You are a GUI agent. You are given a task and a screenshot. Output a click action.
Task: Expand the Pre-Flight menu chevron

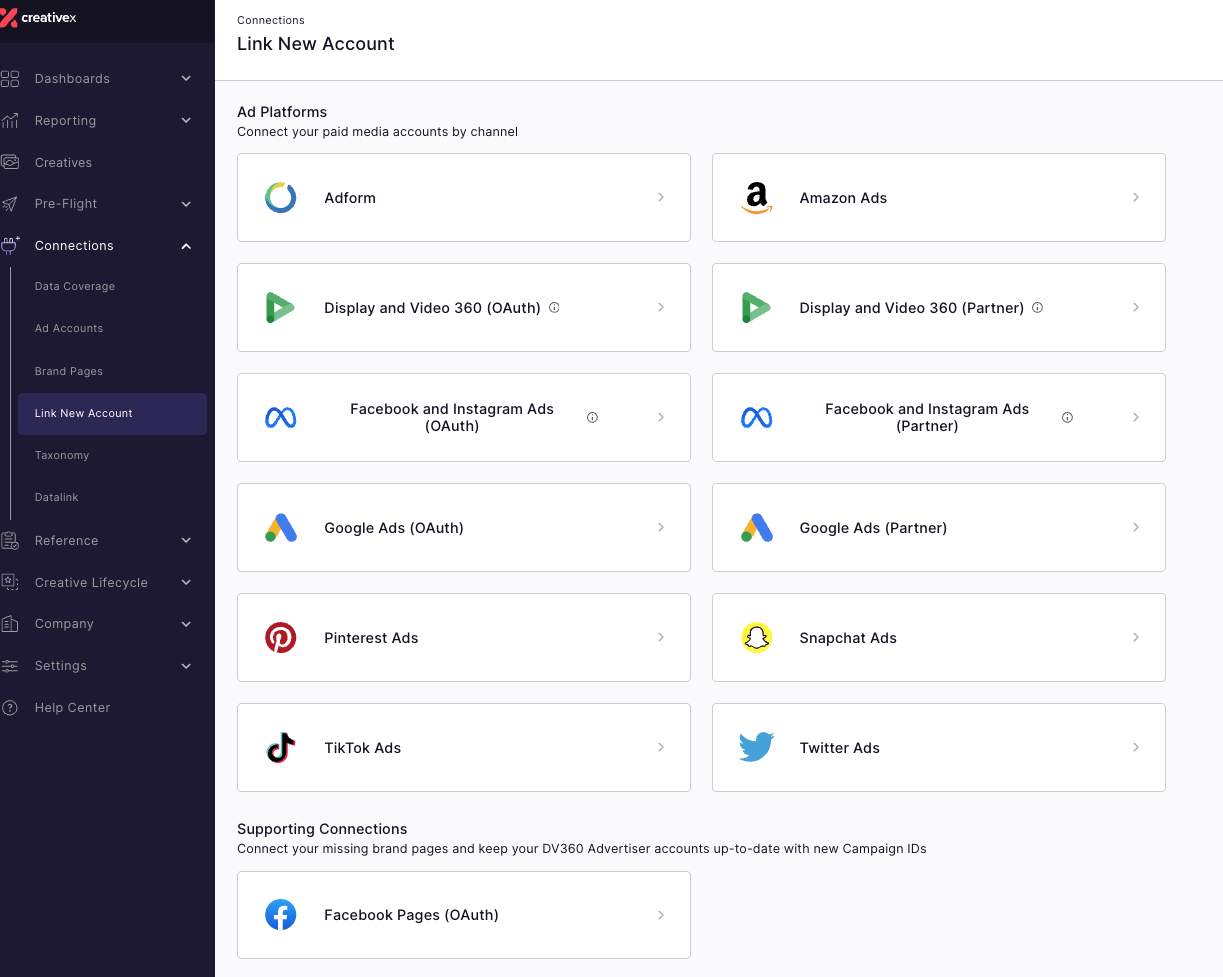pos(186,204)
